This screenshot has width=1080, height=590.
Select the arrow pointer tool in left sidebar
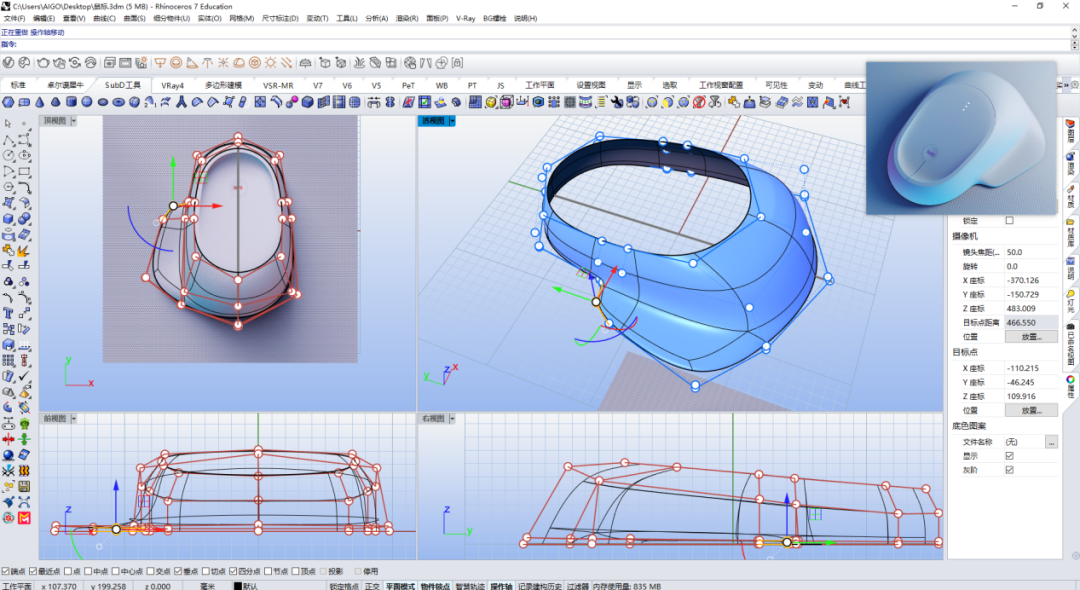coord(8,123)
